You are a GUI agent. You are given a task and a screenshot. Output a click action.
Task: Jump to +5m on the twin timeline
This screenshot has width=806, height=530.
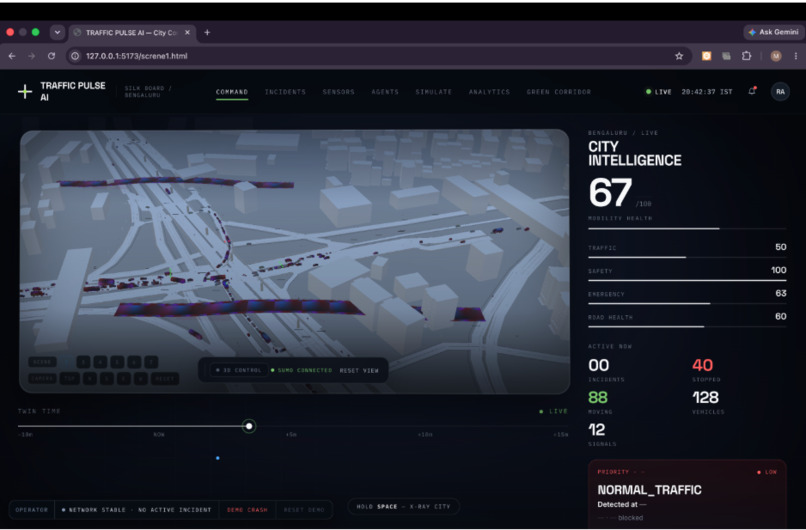pyautogui.click(x=291, y=435)
